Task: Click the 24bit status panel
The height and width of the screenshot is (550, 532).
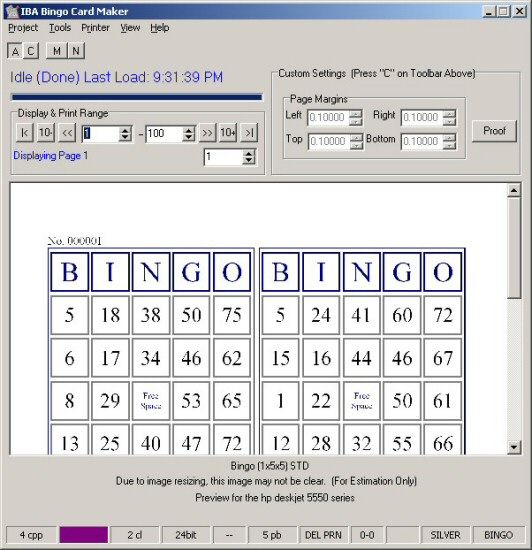Action: click(186, 535)
